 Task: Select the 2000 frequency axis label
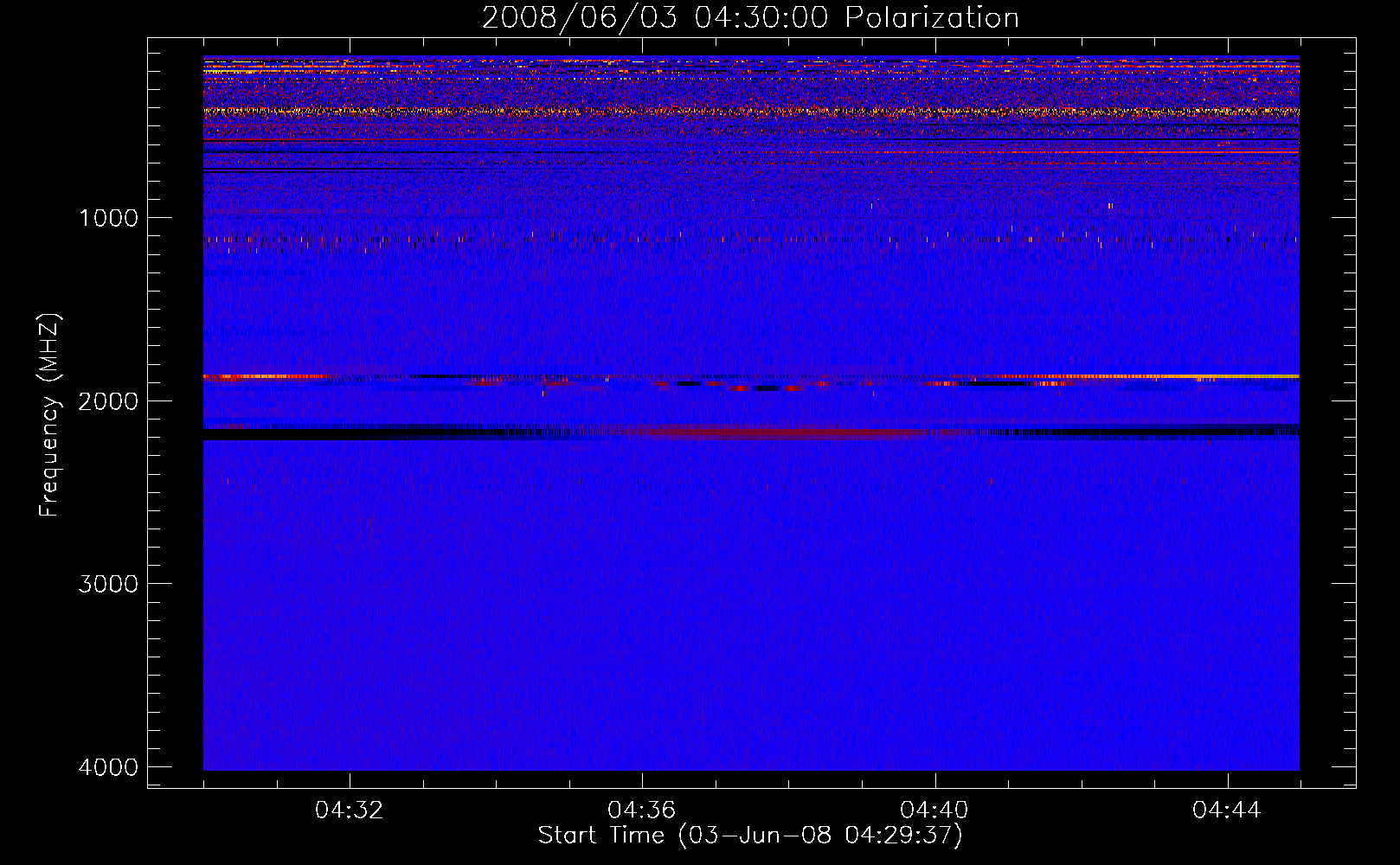pos(108,401)
